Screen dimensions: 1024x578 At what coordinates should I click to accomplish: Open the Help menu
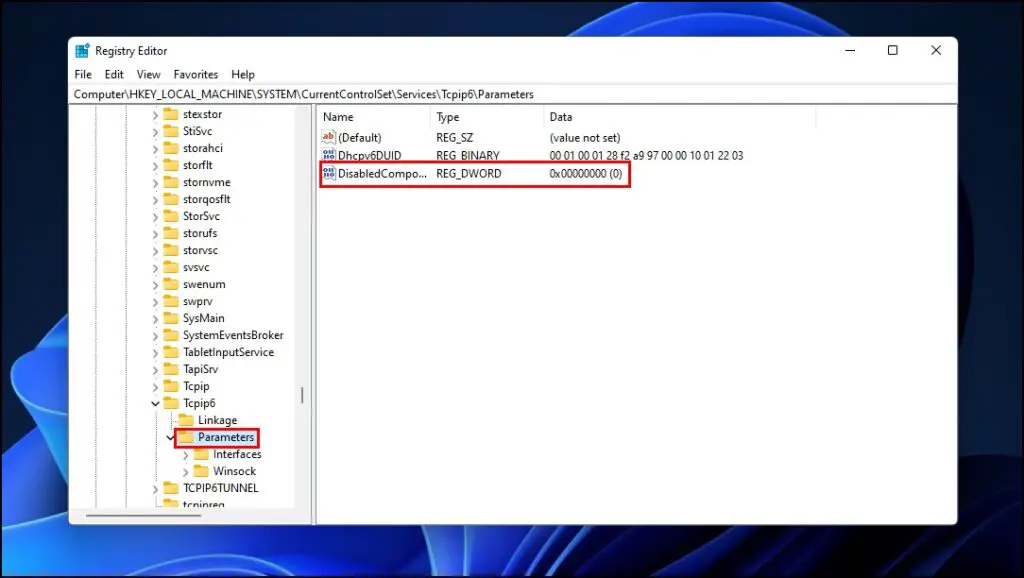243,74
